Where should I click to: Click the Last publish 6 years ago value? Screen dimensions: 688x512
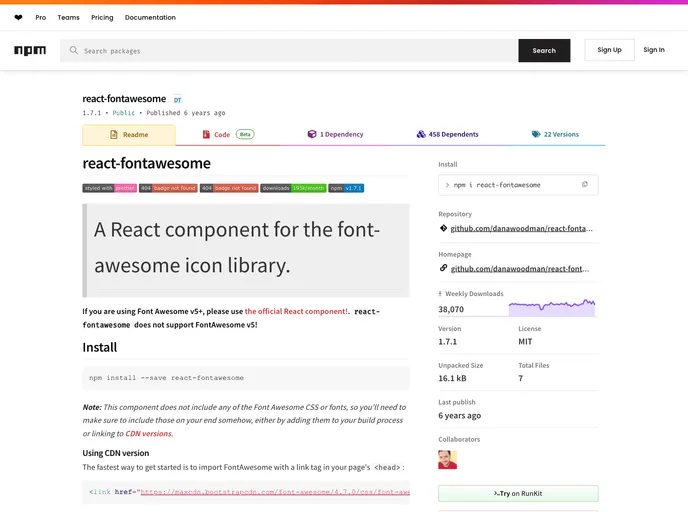point(459,415)
